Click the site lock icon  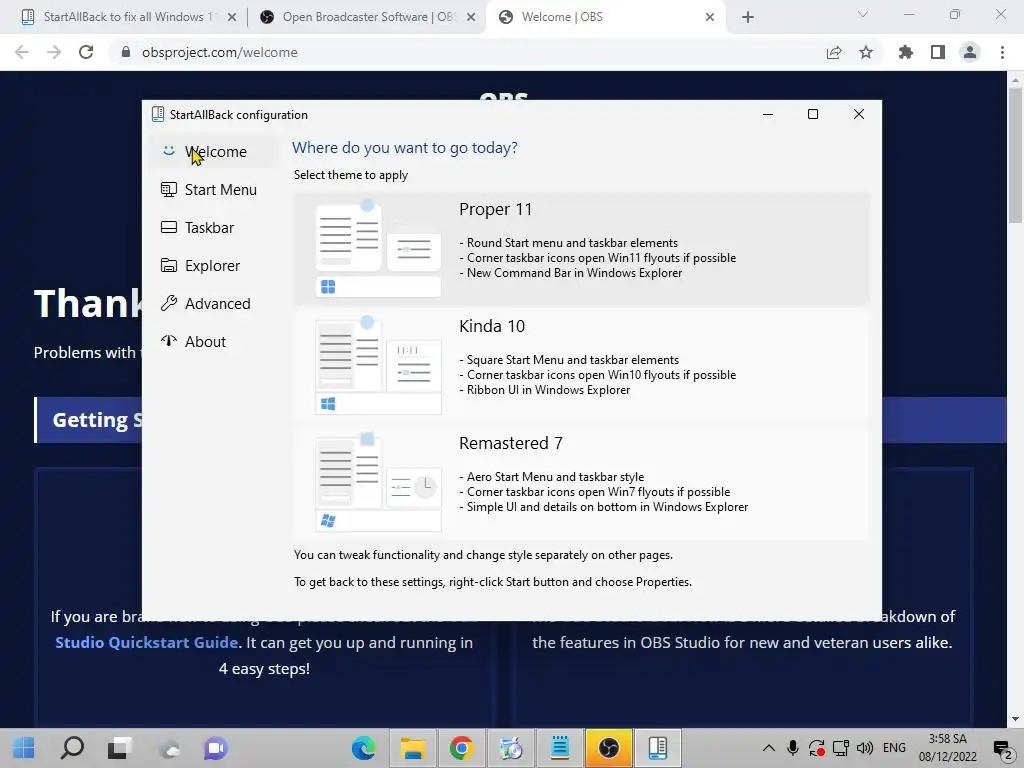pos(125,52)
